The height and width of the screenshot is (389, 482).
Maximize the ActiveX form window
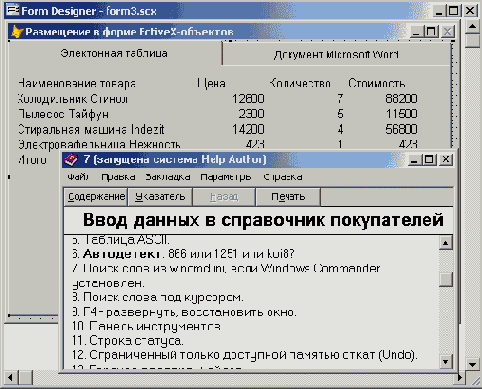[431, 32]
